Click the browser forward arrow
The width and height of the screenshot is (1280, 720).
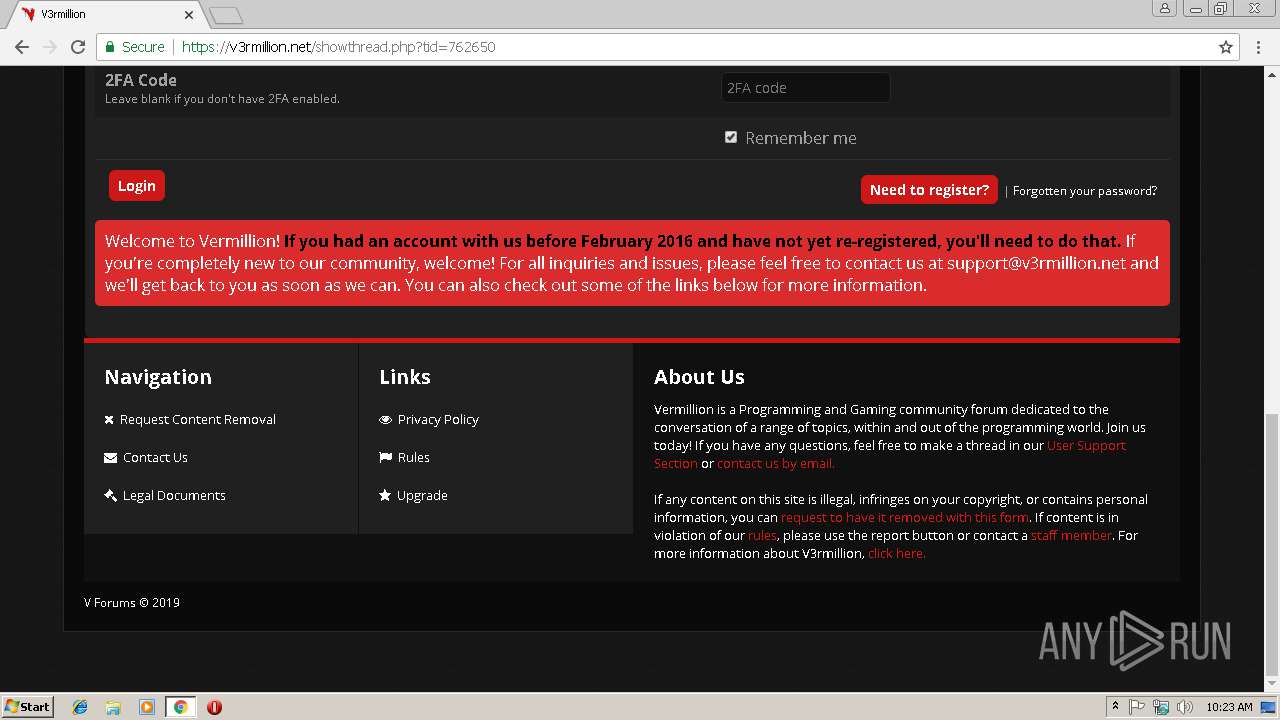click(x=50, y=47)
